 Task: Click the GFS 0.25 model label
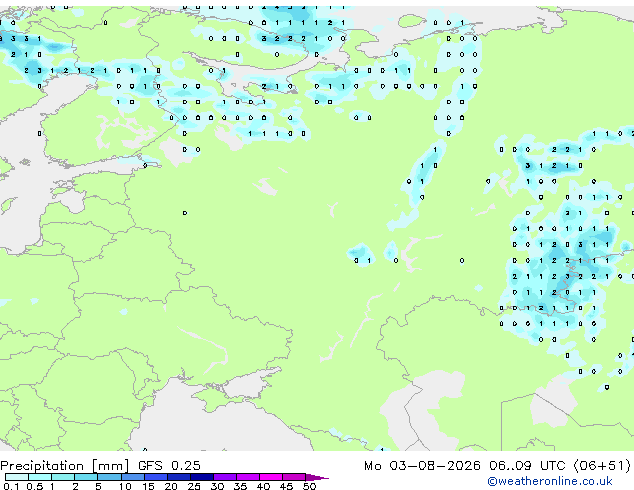tap(169, 466)
